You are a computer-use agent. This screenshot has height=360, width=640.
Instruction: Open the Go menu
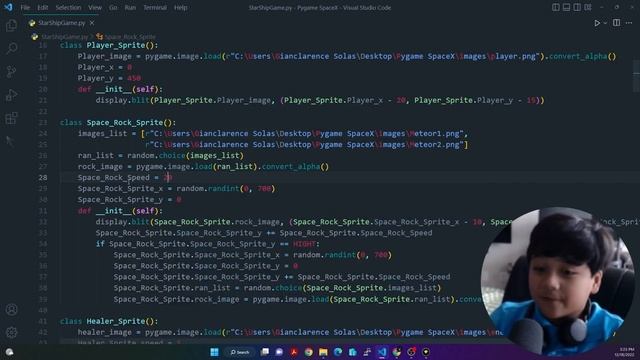click(x=113, y=7)
